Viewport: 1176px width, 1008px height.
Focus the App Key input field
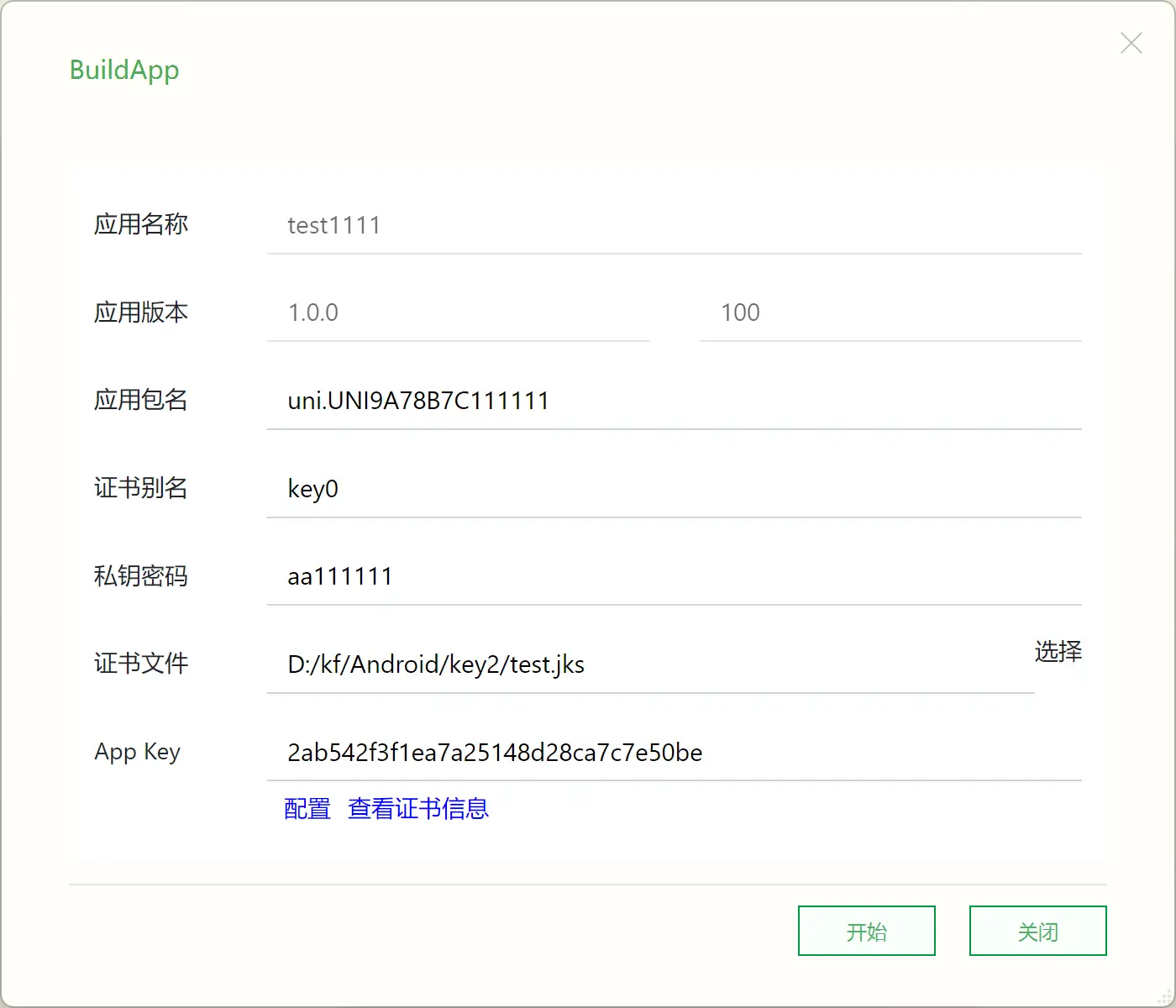674,752
